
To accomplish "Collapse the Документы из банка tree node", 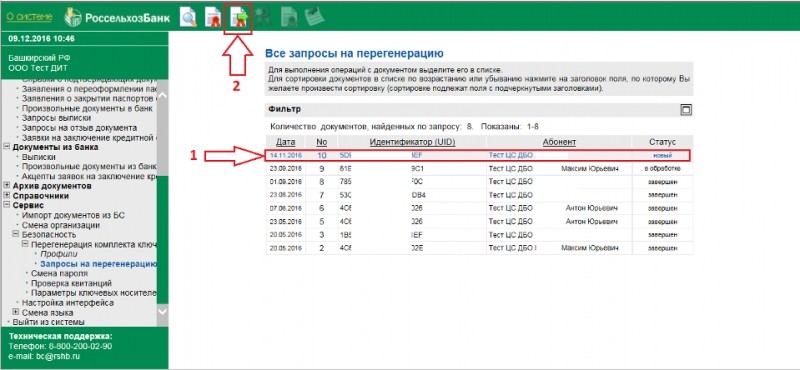I will tap(7, 147).
